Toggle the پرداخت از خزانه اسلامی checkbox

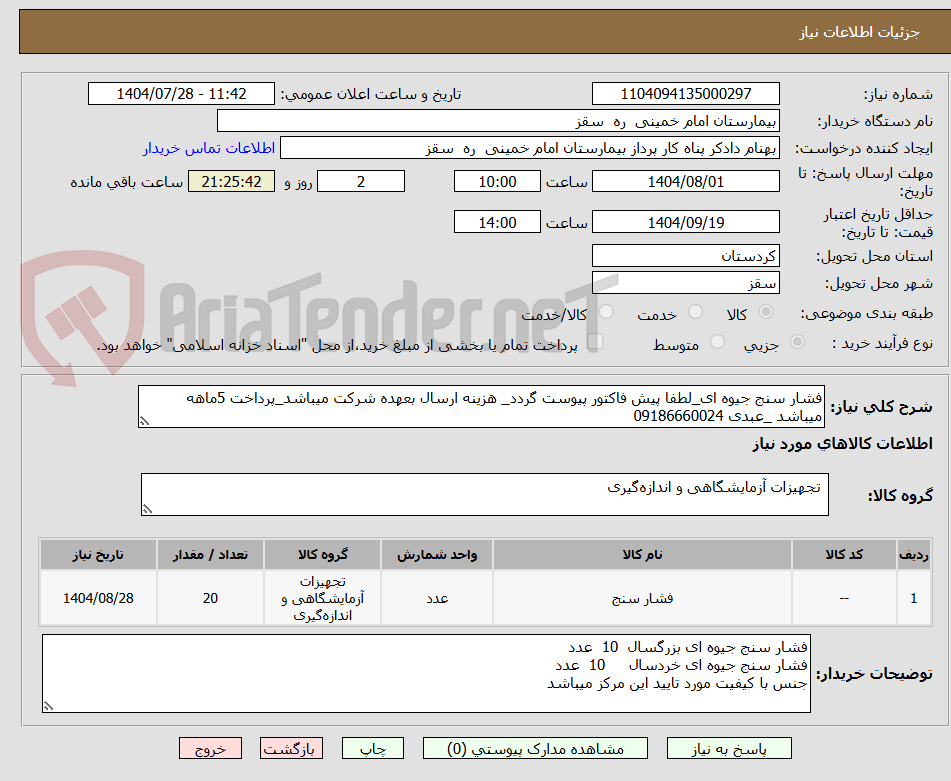[x=597, y=342]
